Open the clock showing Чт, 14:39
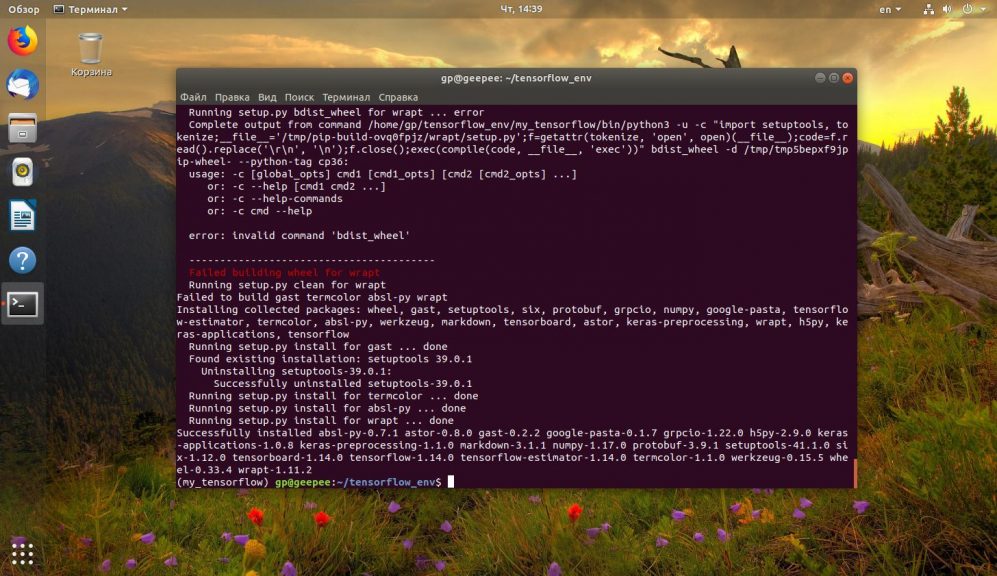This screenshot has height=576, width=997. pos(521,9)
